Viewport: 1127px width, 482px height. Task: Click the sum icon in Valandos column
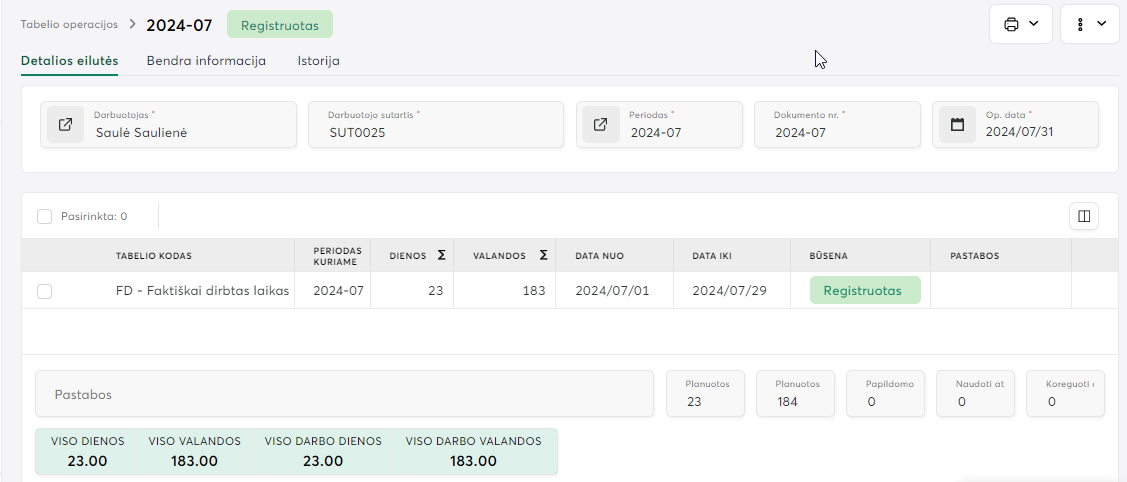point(543,256)
